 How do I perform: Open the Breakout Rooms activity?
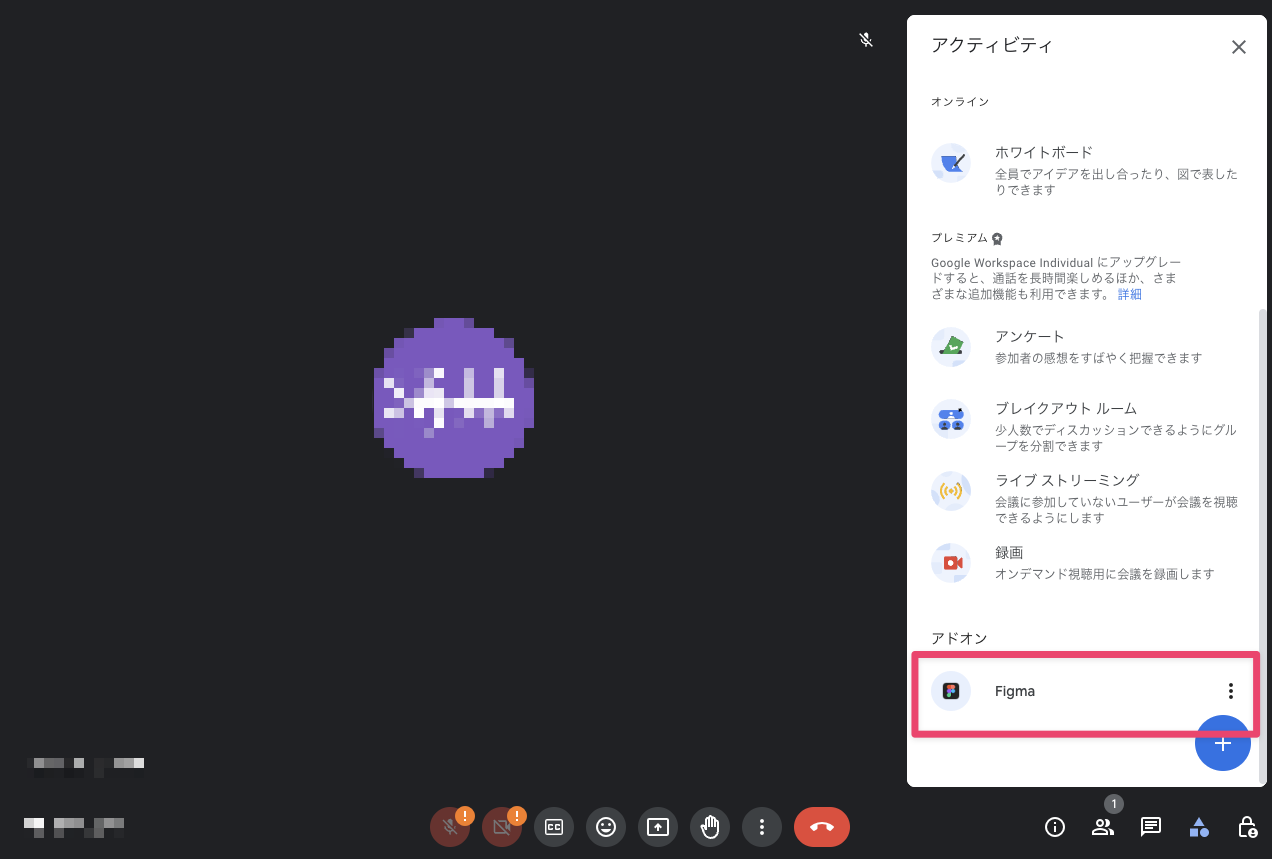(x=1063, y=408)
